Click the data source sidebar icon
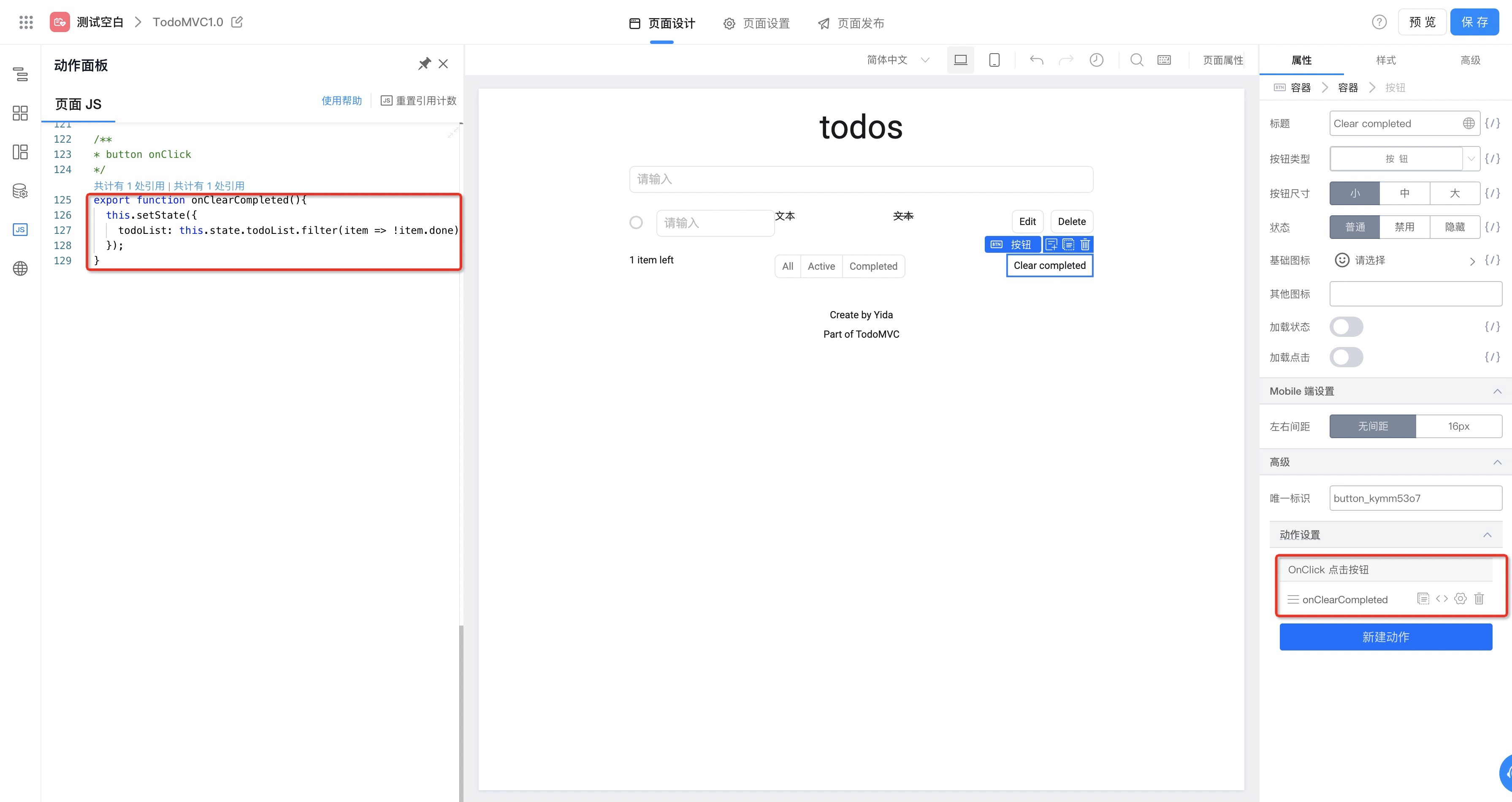The width and height of the screenshot is (1512, 802). (20, 191)
